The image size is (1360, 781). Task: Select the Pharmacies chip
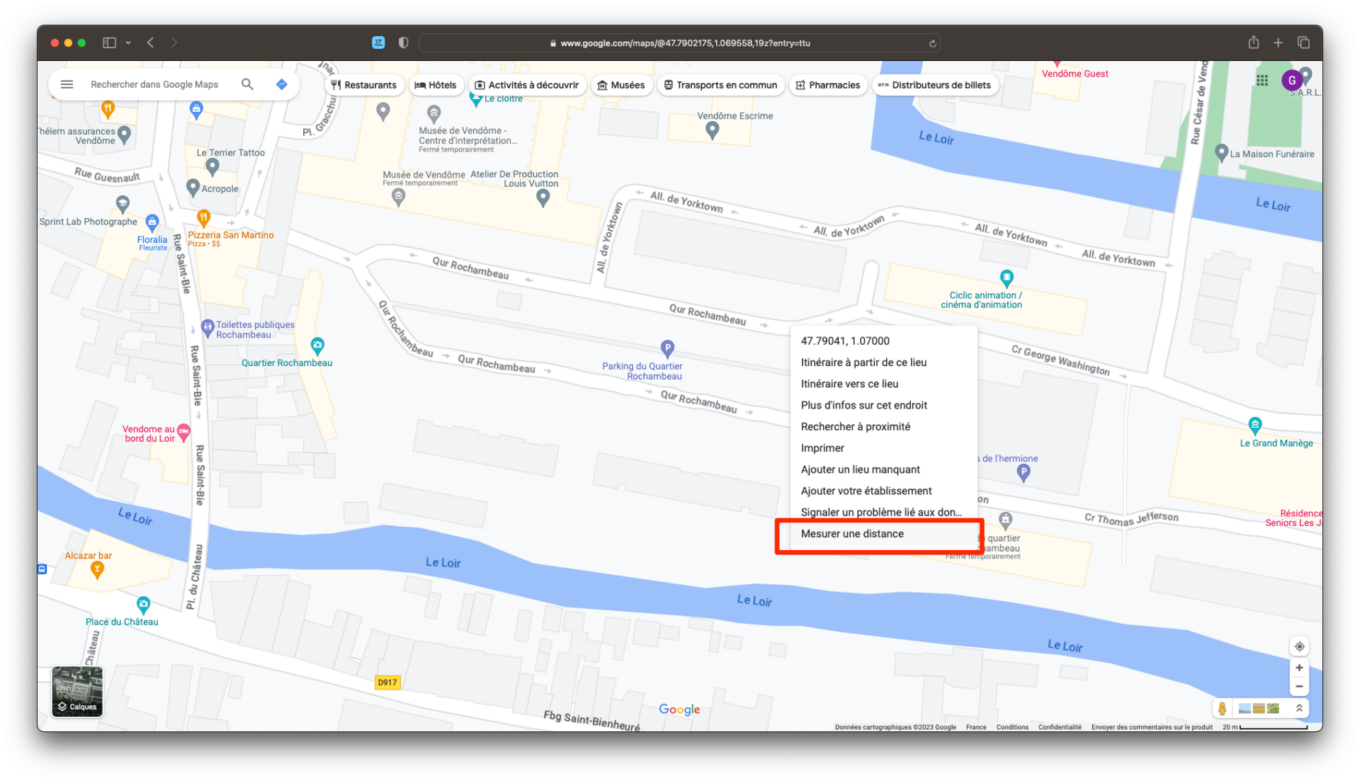click(x=827, y=85)
